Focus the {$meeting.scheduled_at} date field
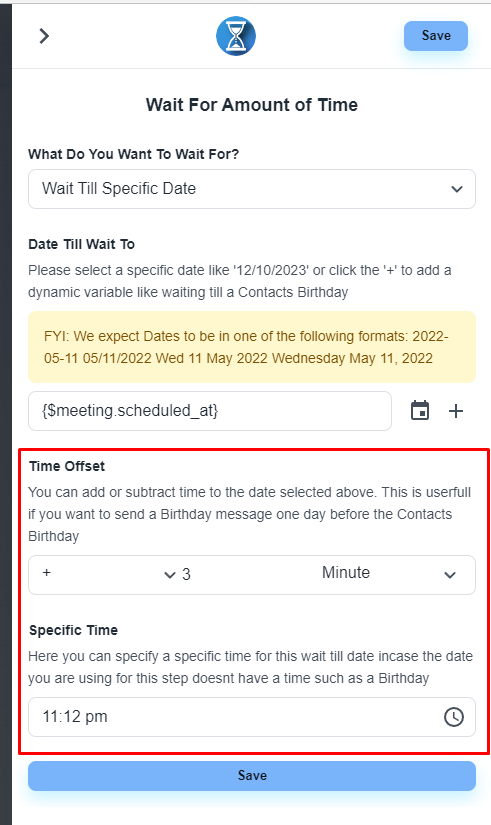This screenshot has height=825, width=491. coord(210,411)
